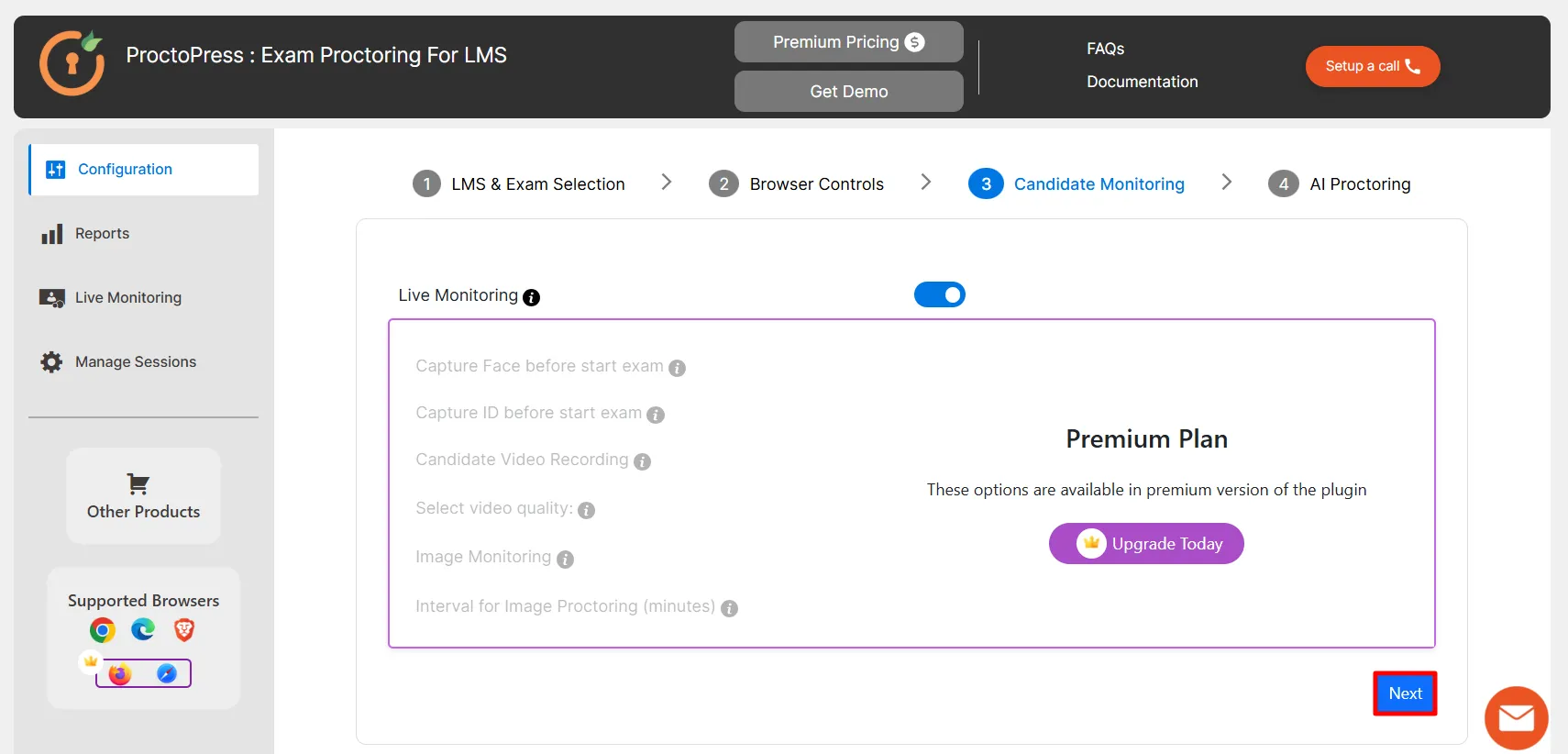
Task: Click the Capture ID before start exam label
Action: coord(529,413)
